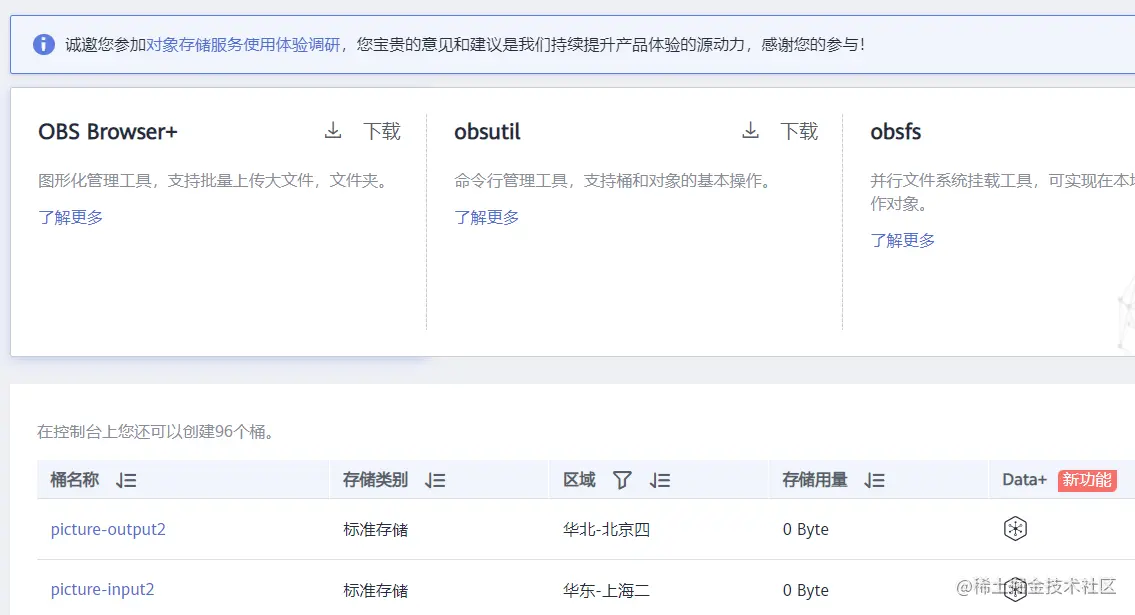Image resolution: width=1135 pixels, height=615 pixels.
Task: Click 华东-上海二 region cell
Action: (x=607, y=590)
